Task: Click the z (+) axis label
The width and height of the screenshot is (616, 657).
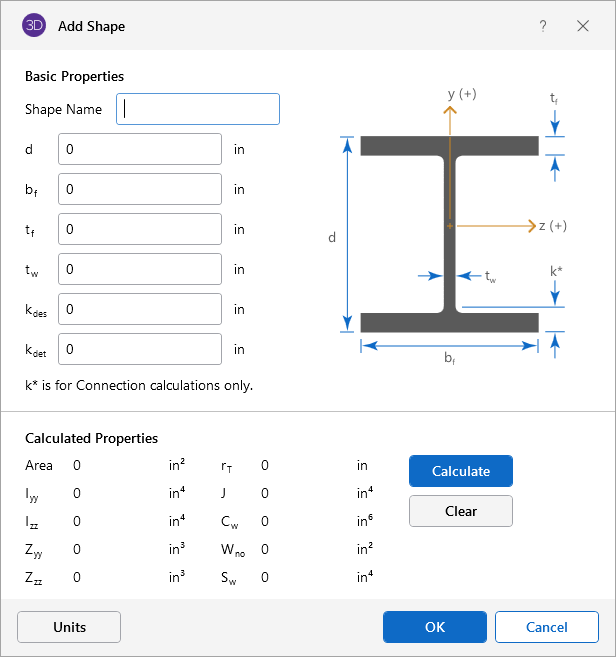Action: 552,226
